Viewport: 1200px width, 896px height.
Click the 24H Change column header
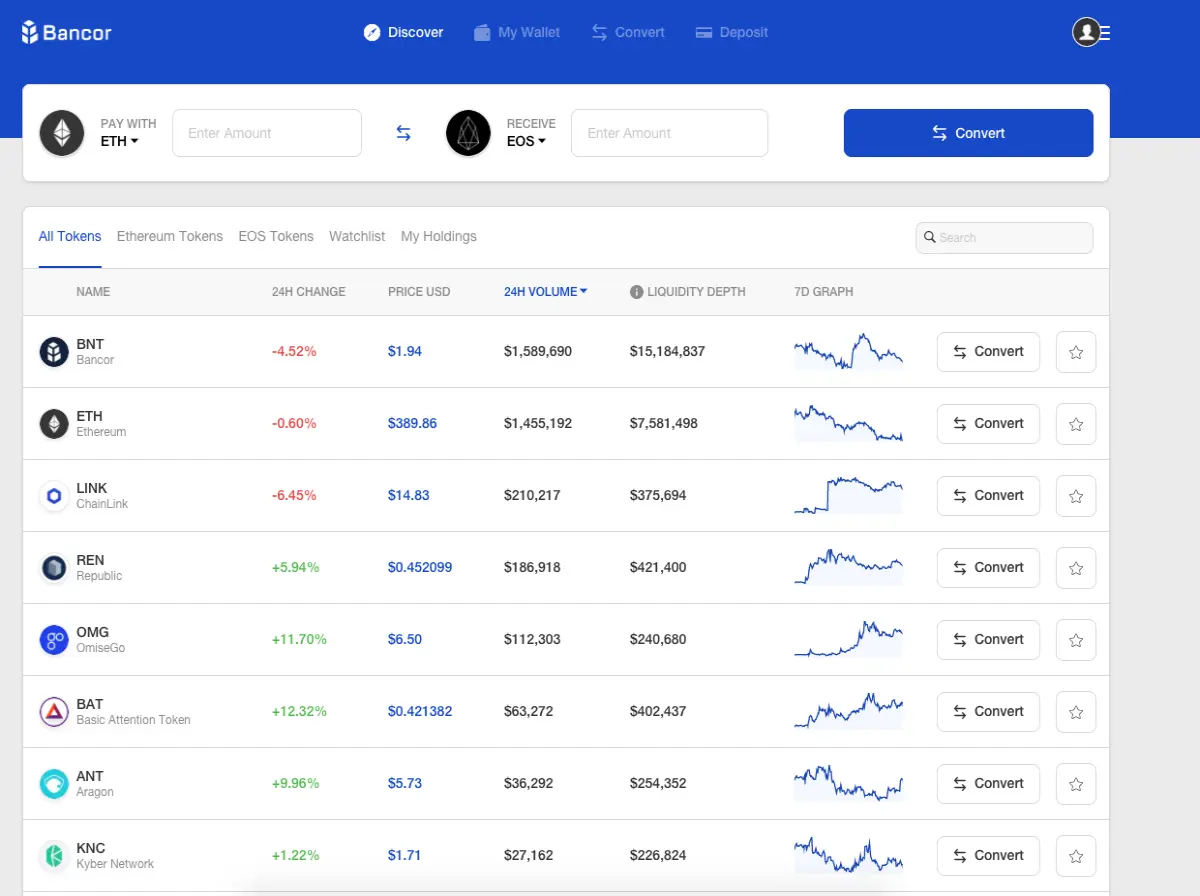point(308,292)
